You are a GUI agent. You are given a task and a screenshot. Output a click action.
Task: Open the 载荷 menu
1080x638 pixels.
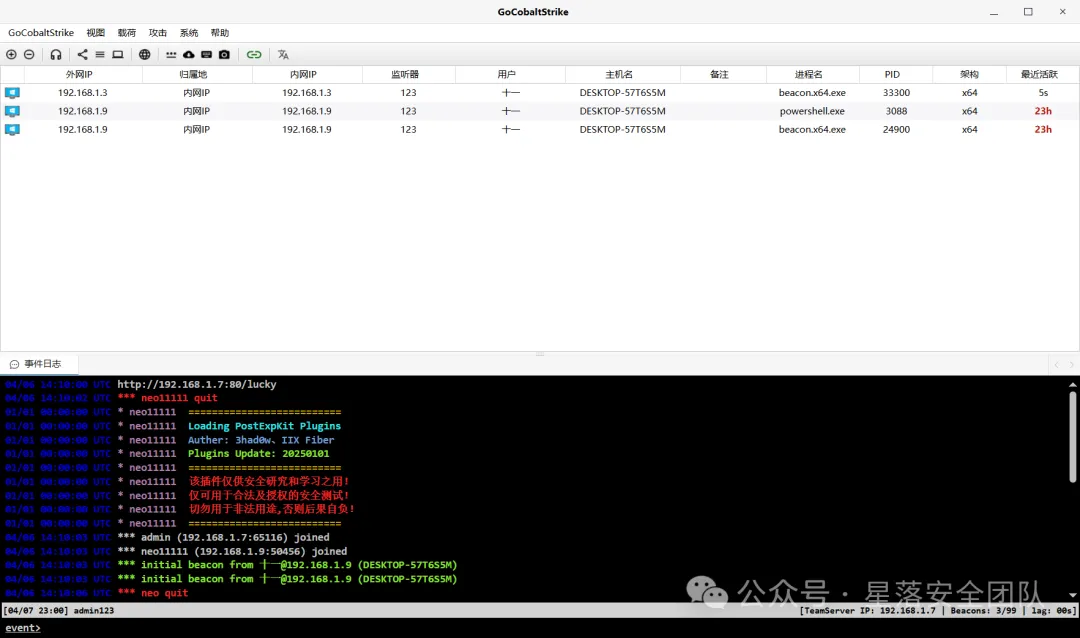[x=127, y=32]
